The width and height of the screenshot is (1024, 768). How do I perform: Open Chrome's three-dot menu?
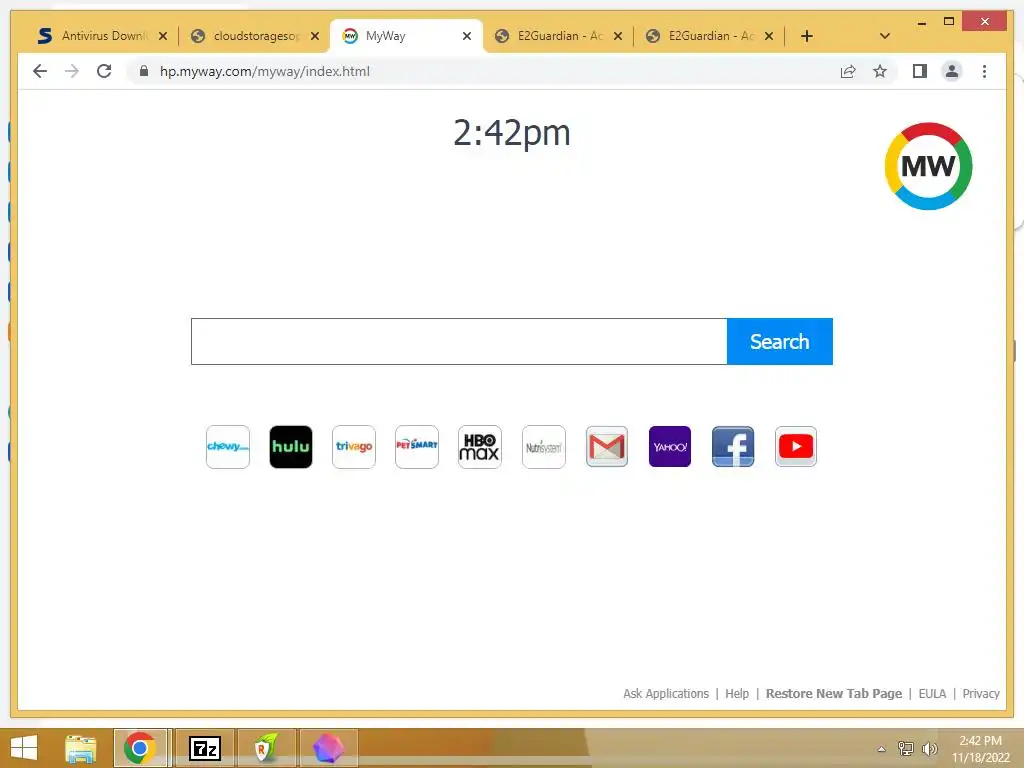coord(984,71)
